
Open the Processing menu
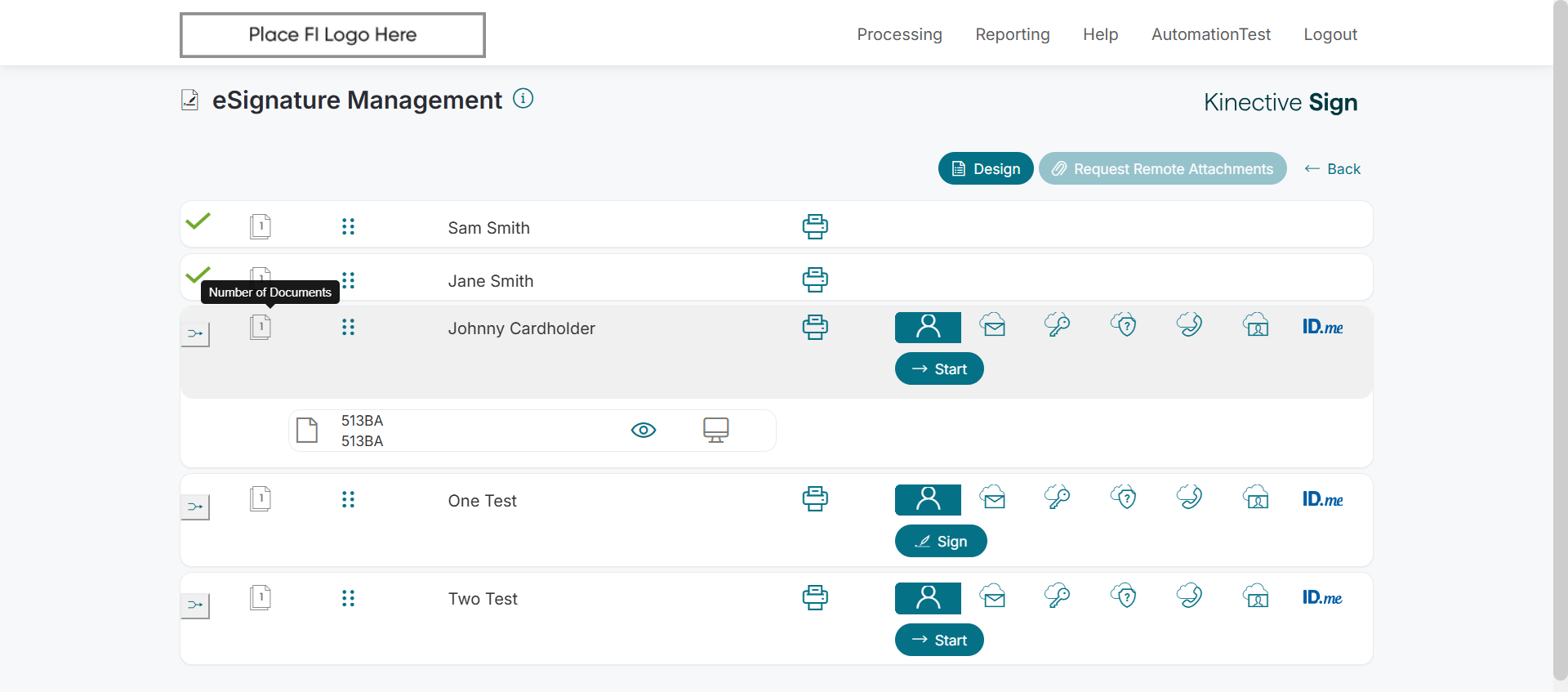tap(899, 34)
